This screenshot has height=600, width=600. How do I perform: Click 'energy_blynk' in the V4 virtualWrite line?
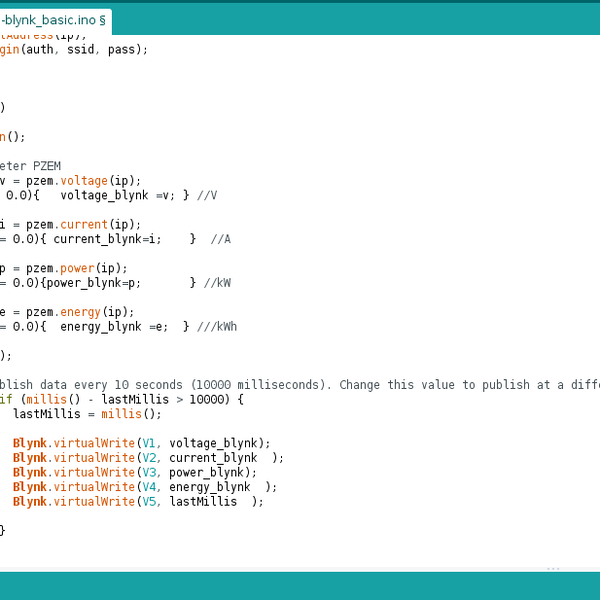(x=210, y=487)
